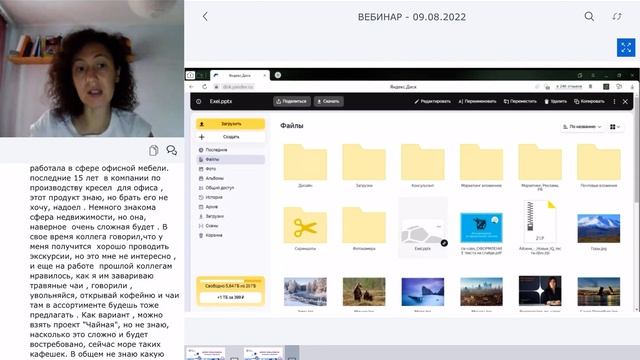
Task: Click the Поделиться share button
Action: (291, 101)
